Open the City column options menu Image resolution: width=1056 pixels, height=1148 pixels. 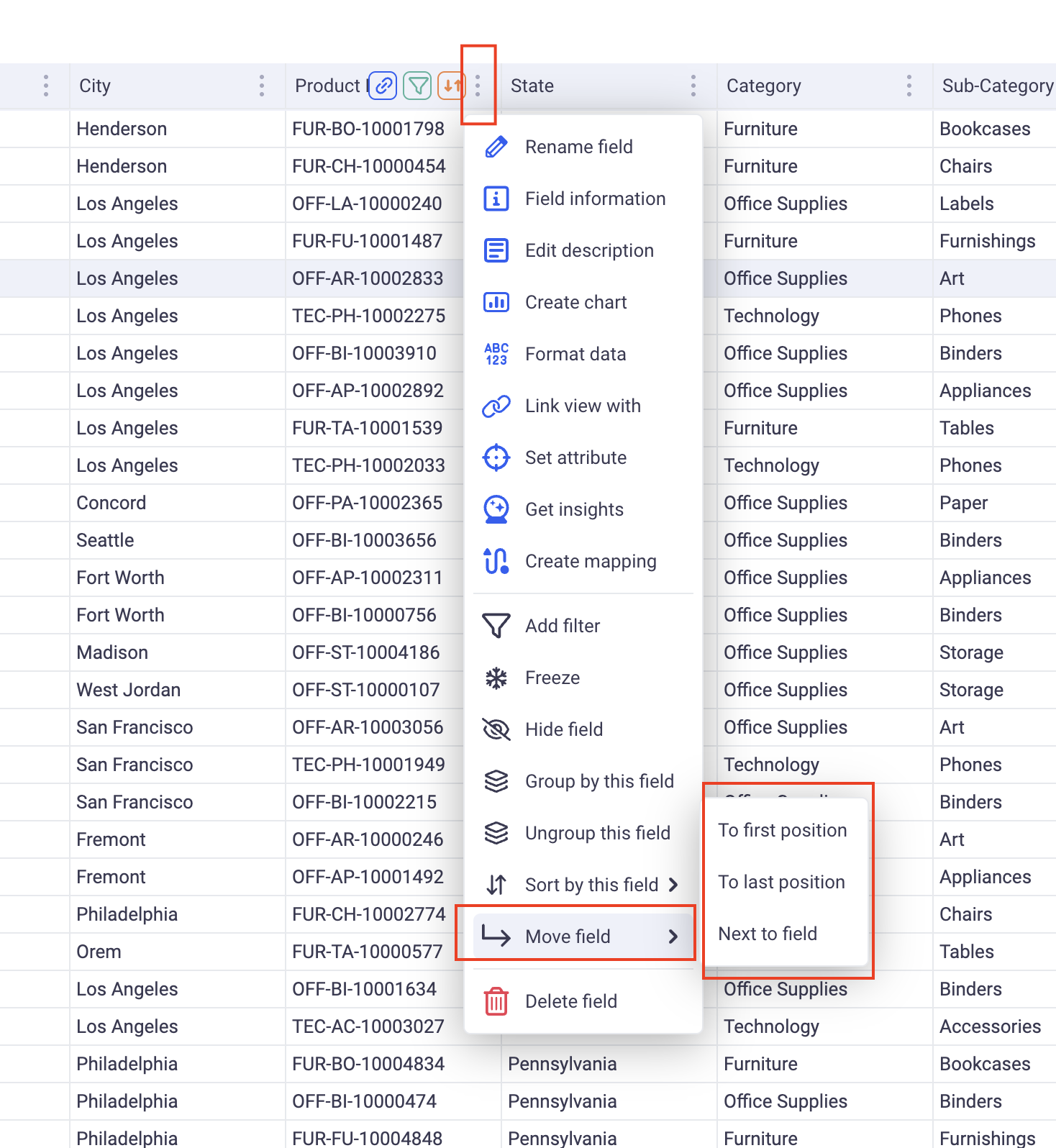tap(262, 86)
